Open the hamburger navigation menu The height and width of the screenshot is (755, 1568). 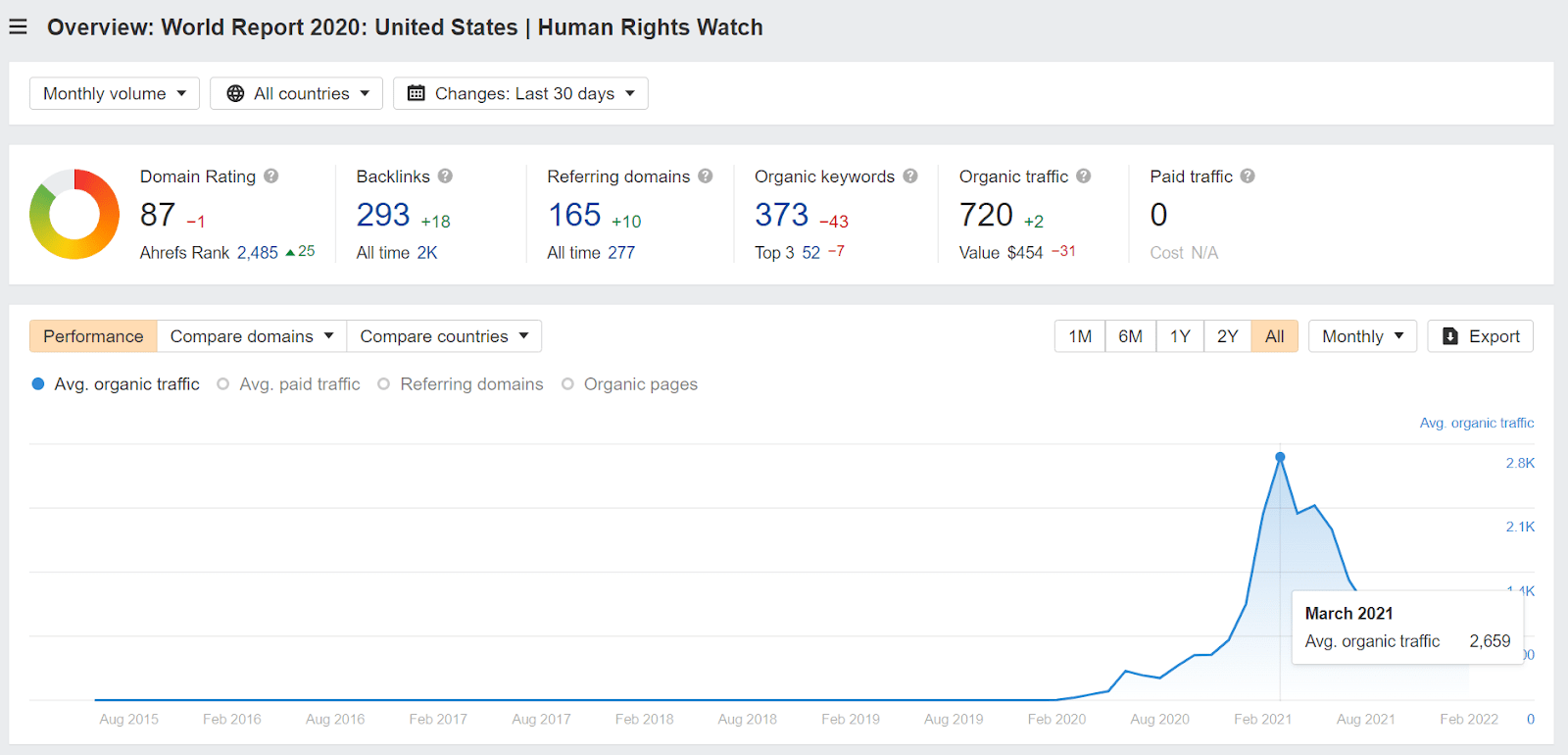[18, 26]
